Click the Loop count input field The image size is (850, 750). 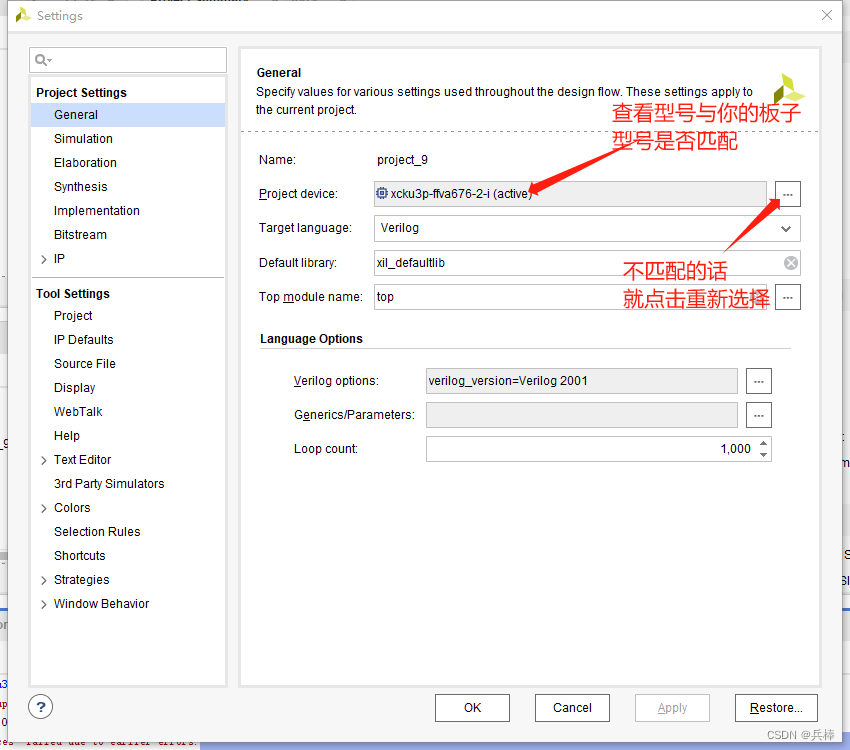tap(598, 449)
